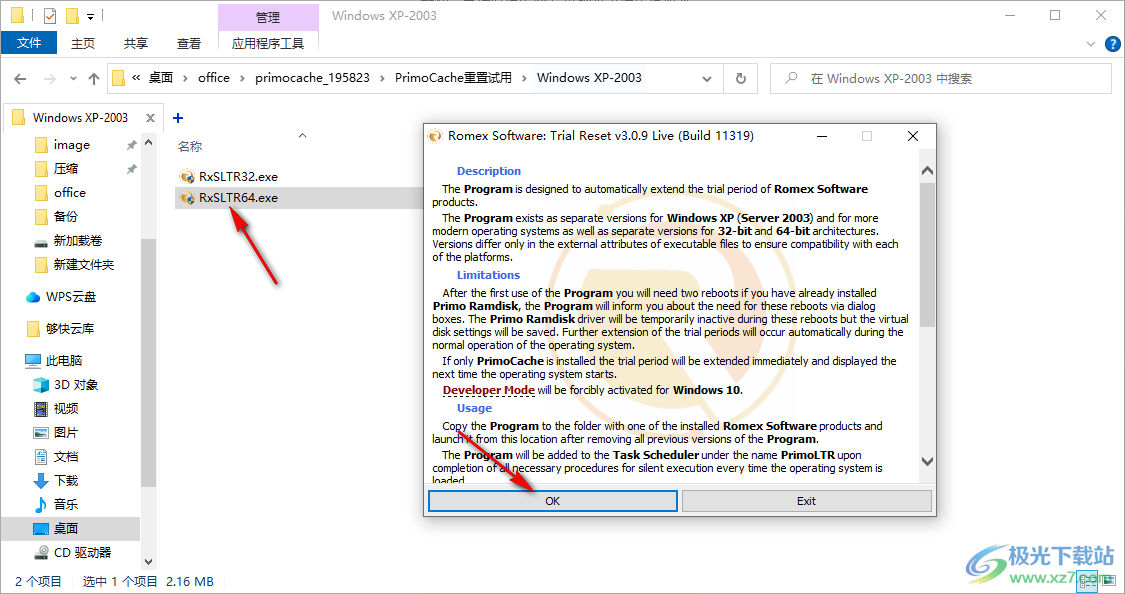This screenshot has height=594, width=1125.
Task: Click the dialog's vertical scrollbar thumb
Action: pos(927,255)
